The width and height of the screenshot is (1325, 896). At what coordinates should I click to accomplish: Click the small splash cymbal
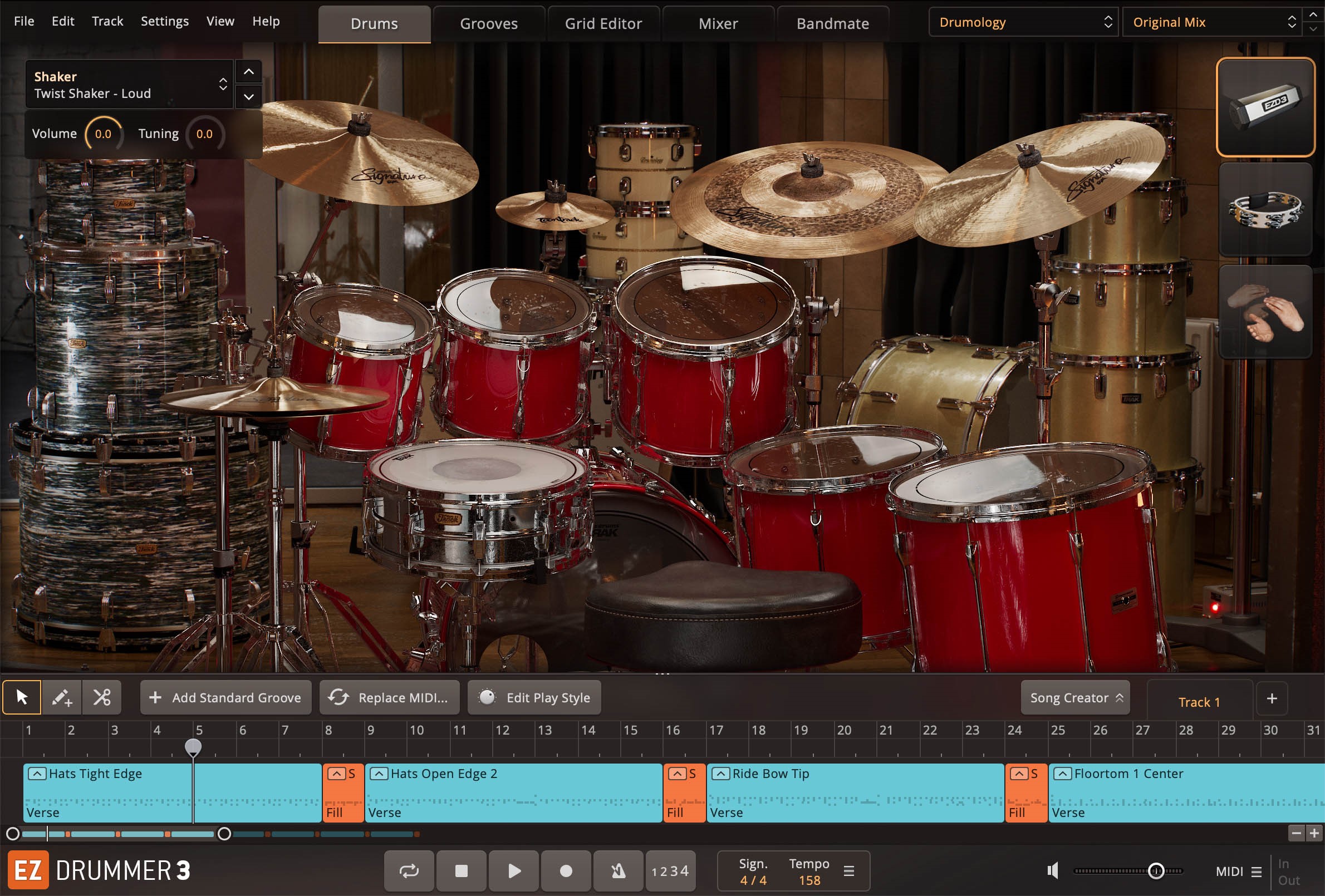pos(554,210)
